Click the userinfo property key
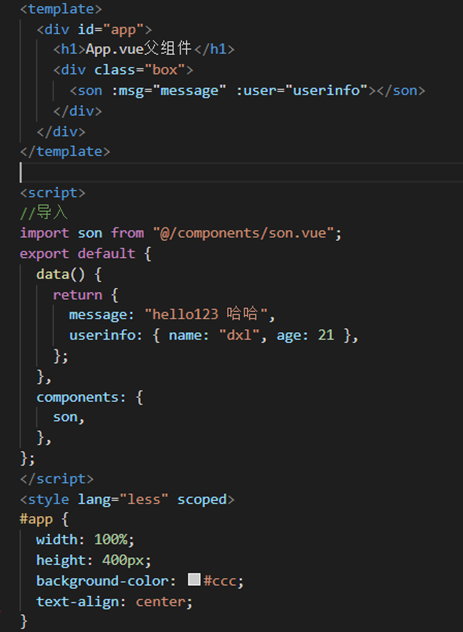 coord(102,335)
